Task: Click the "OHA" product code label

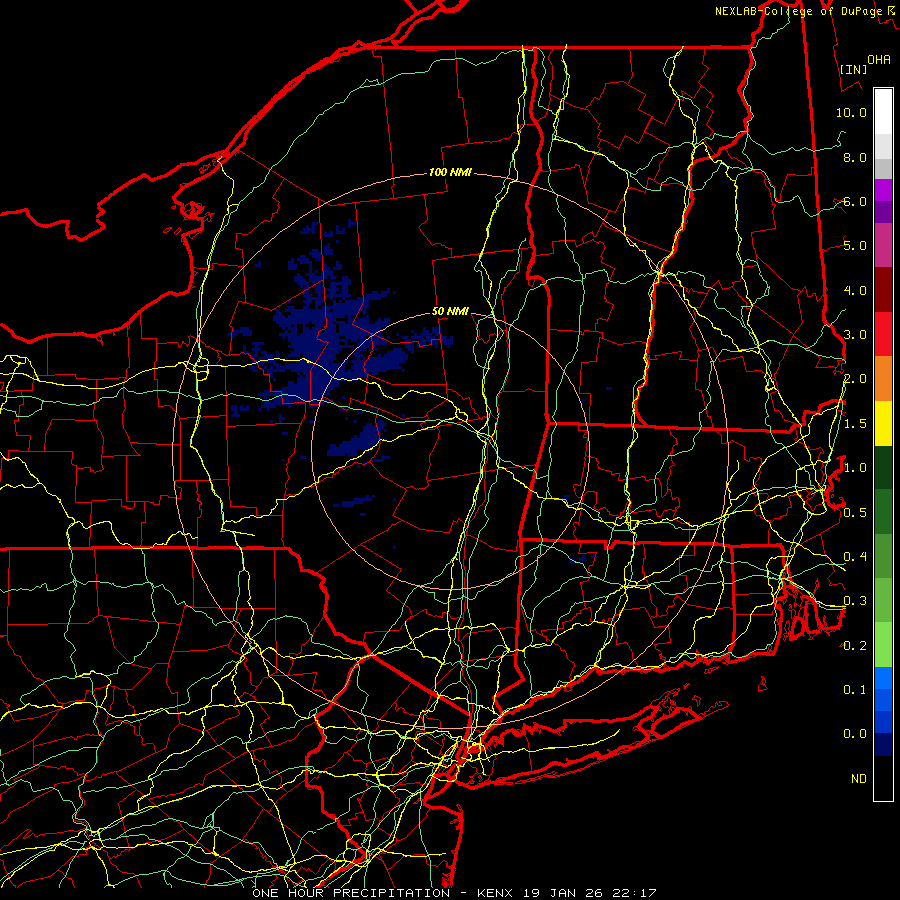Action: (879, 60)
